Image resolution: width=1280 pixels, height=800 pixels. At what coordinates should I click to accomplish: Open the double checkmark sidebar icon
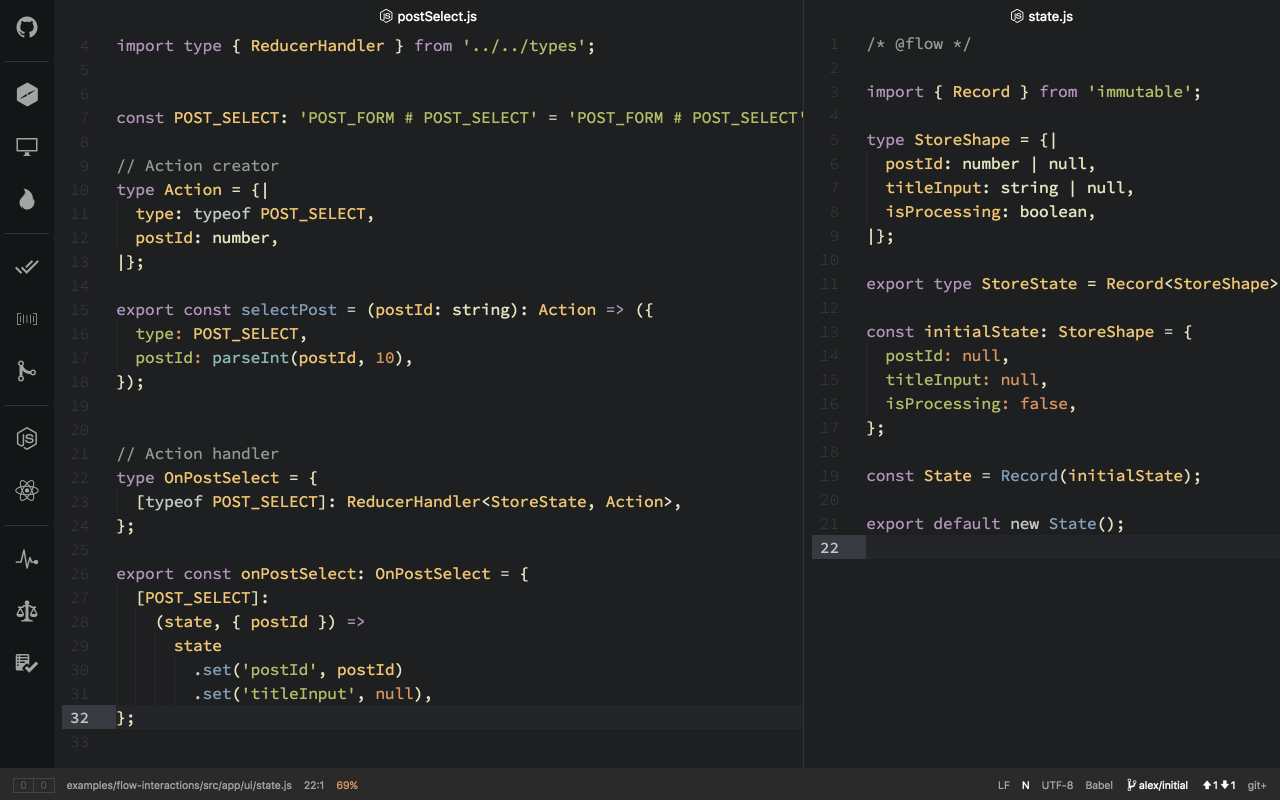click(x=27, y=267)
